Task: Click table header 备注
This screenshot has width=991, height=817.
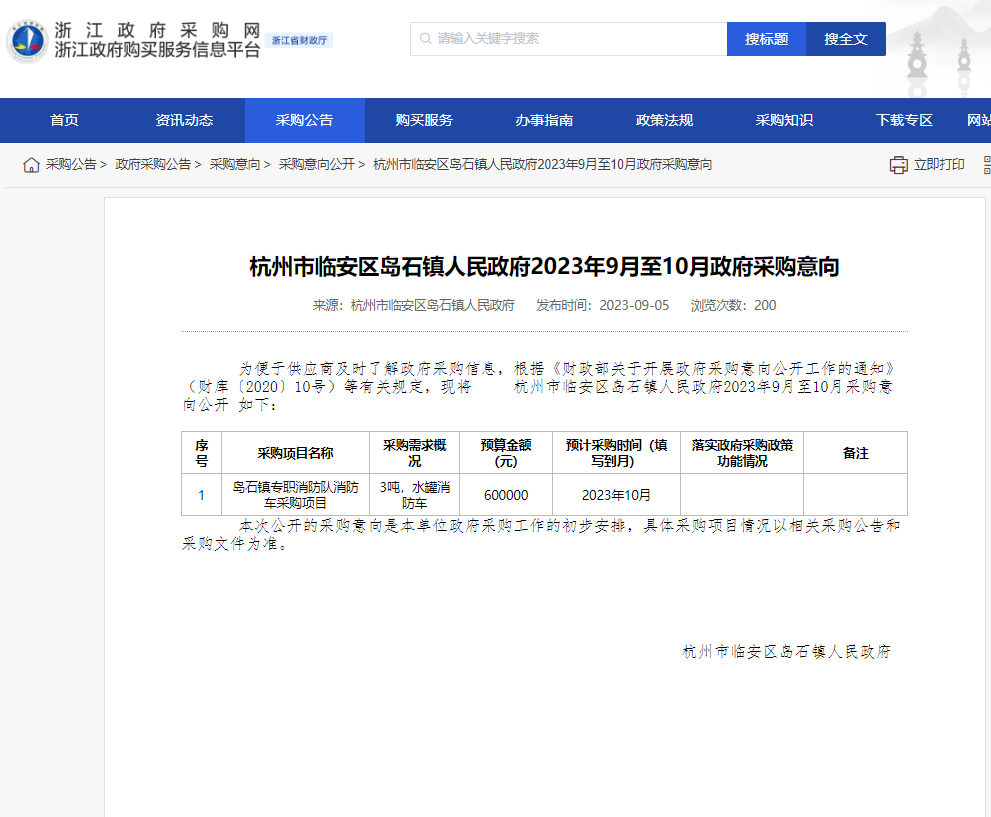Action: click(x=855, y=453)
